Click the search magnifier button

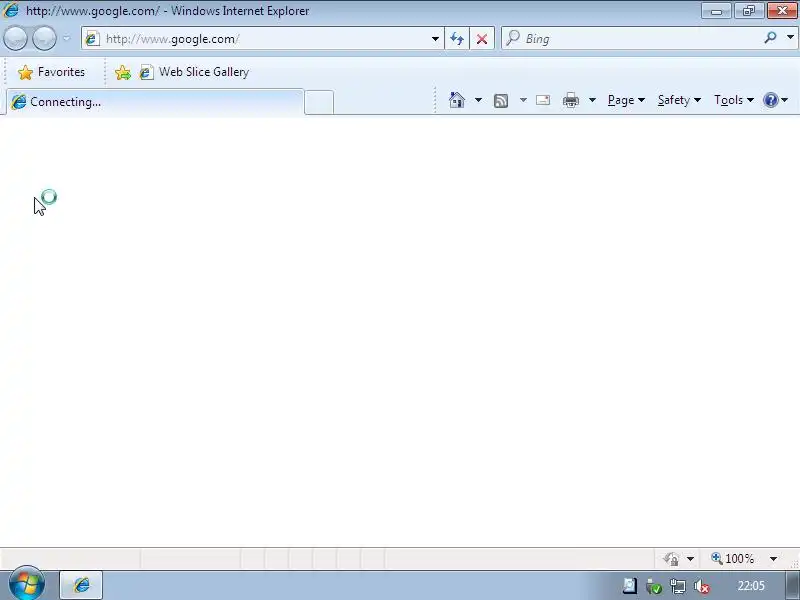[x=770, y=38]
